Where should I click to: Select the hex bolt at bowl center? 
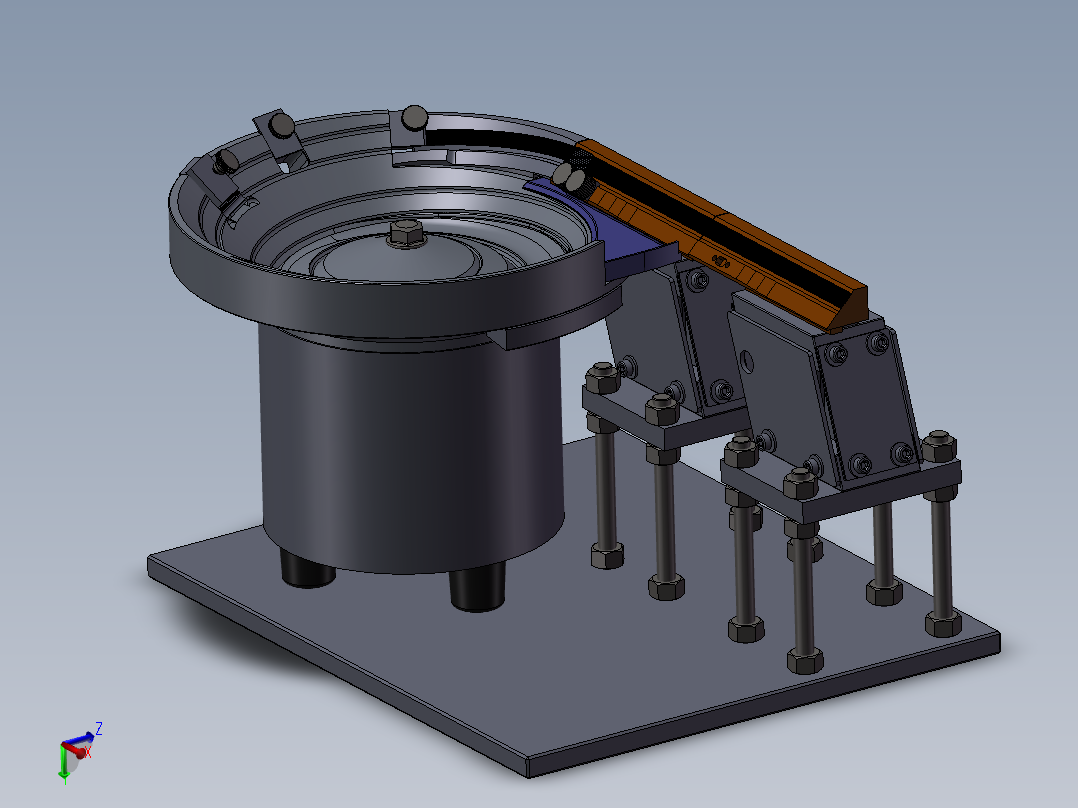pyautogui.click(x=406, y=234)
